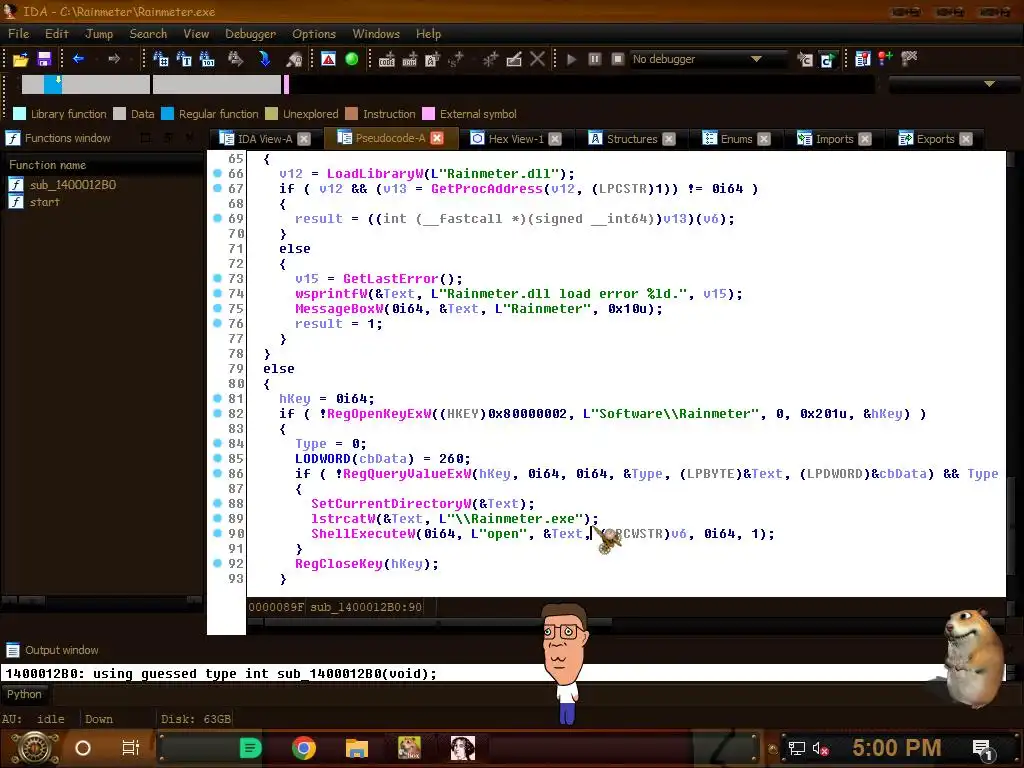Click Library function cyan legend swatch

point(20,114)
